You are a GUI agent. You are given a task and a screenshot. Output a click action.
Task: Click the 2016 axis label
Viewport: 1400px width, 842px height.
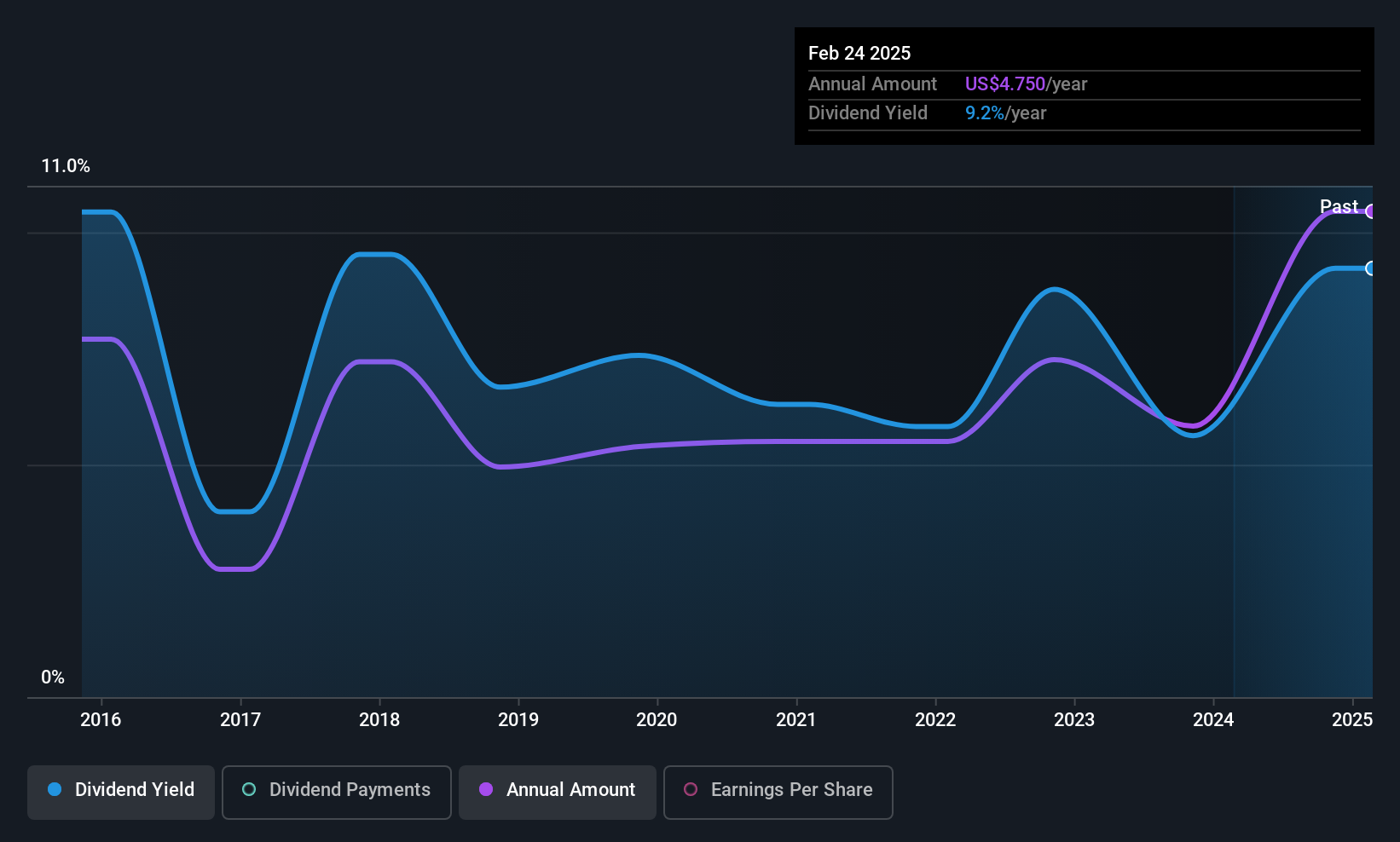point(101,719)
